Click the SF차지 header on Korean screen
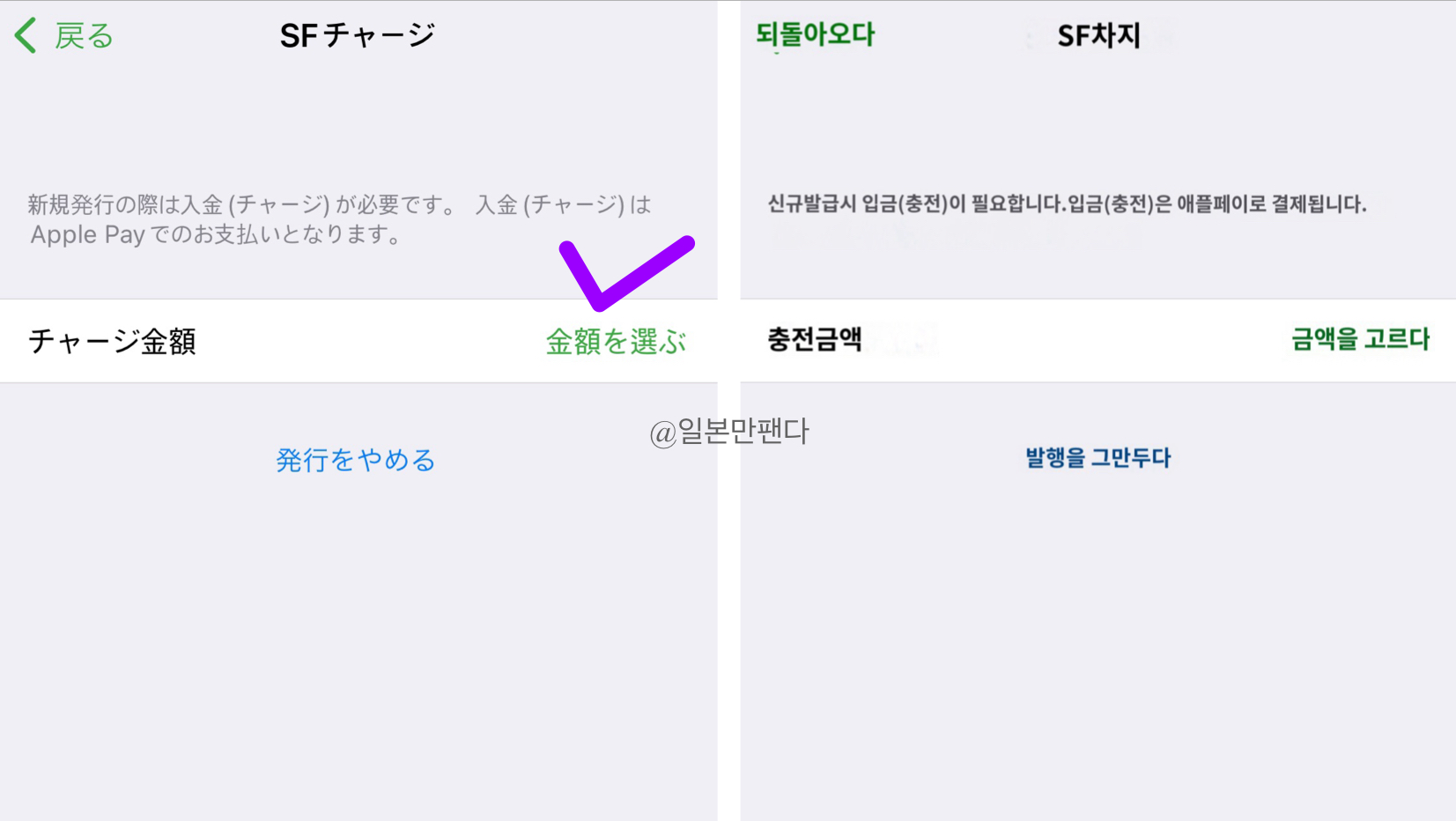This screenshot has width=1456, height=821. point(1095,33)
